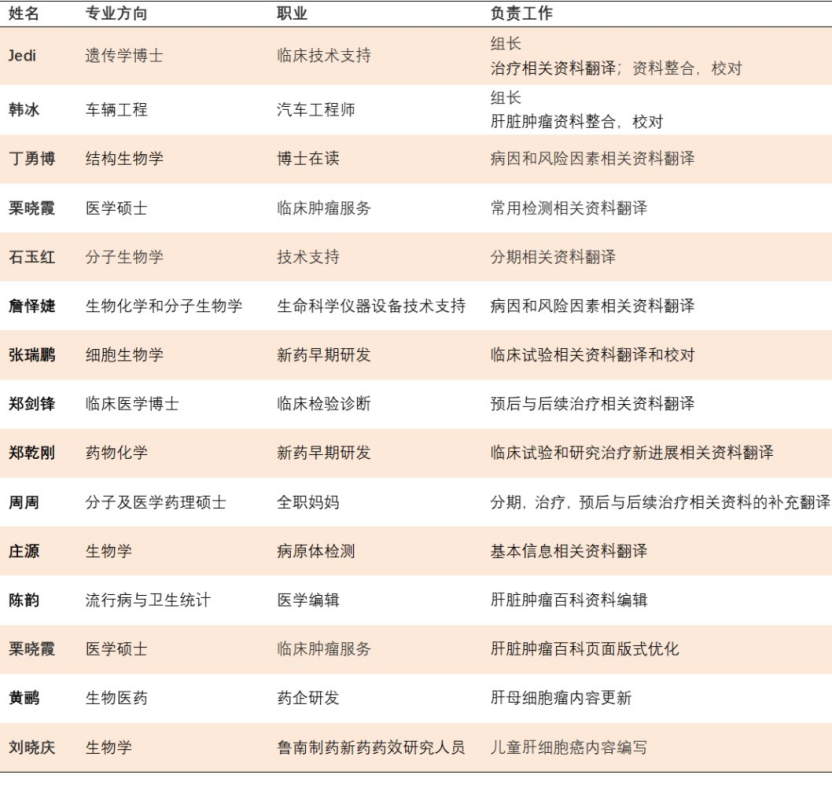The width and height of the screenshot is (832, 804).
Task: Click the name 韩冰
Action: pos(24,110)
